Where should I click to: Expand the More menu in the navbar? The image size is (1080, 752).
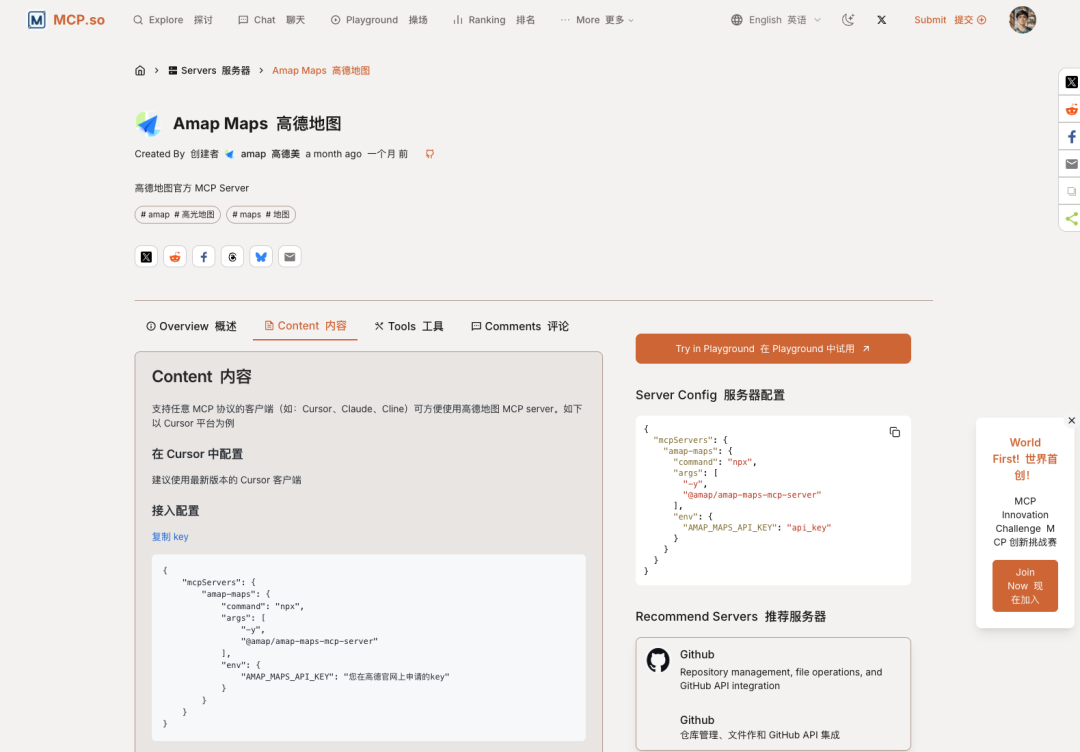tap(596, 19)
